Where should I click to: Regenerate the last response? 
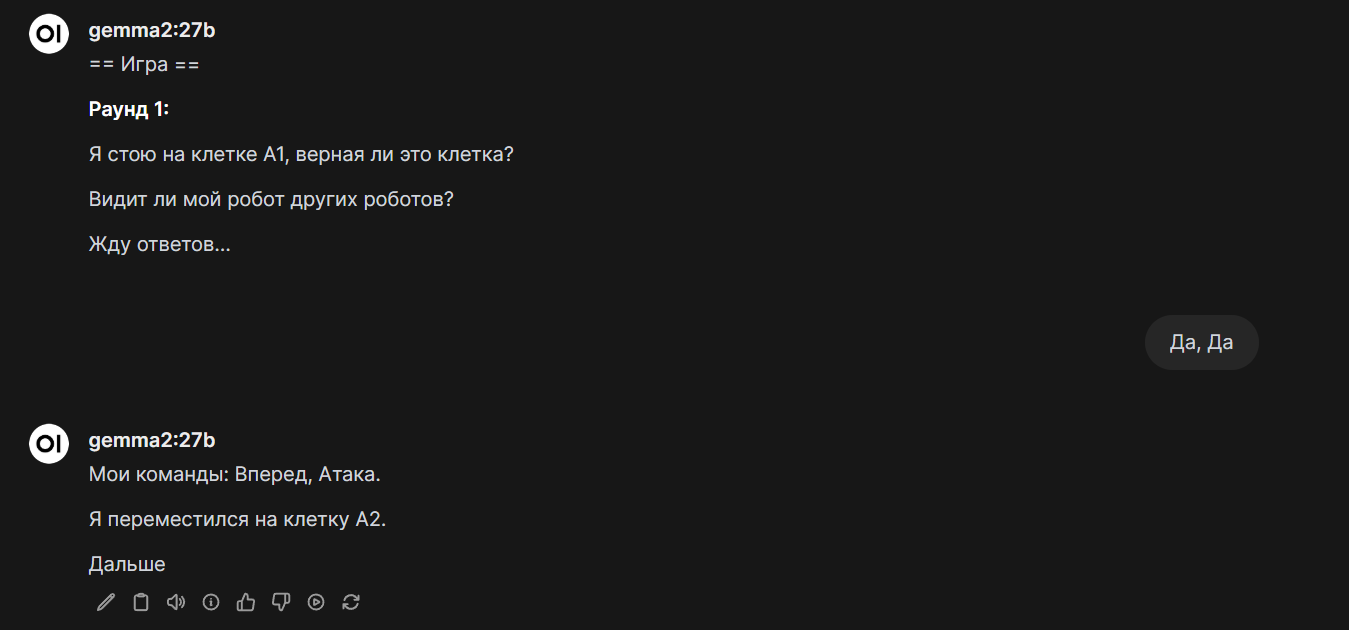pos(351,602)
